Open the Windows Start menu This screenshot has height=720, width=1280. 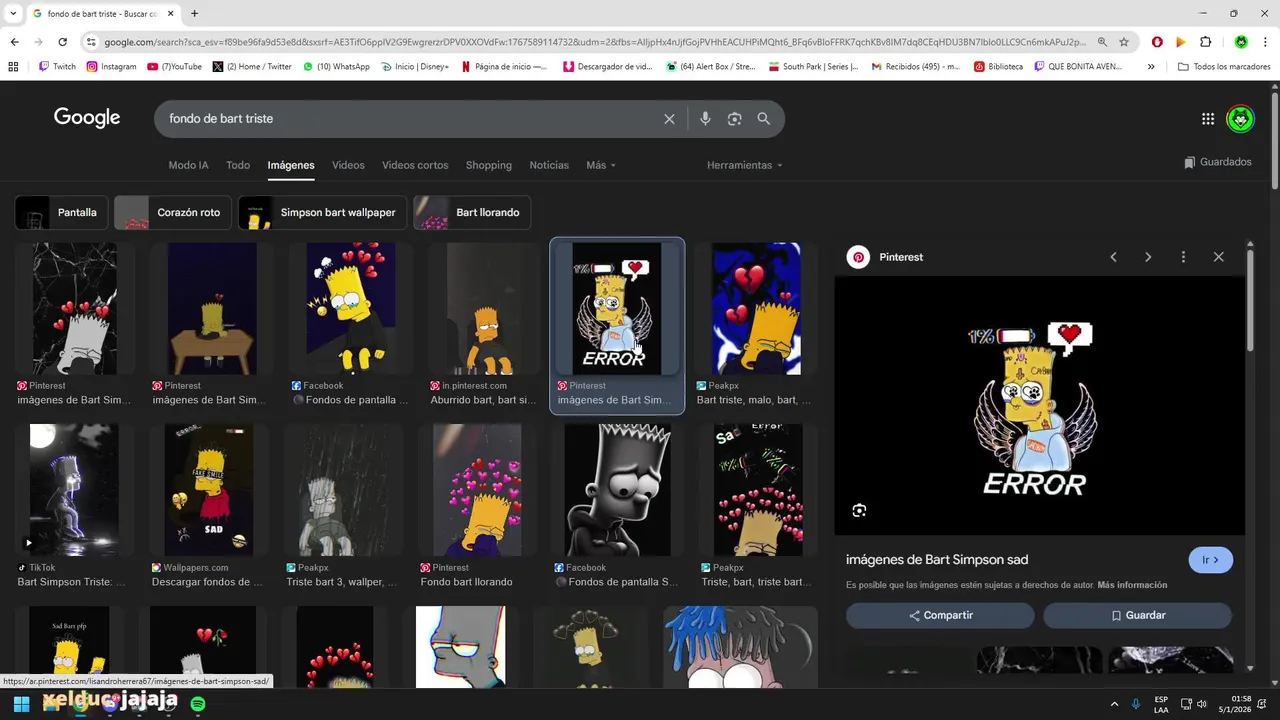21,704
